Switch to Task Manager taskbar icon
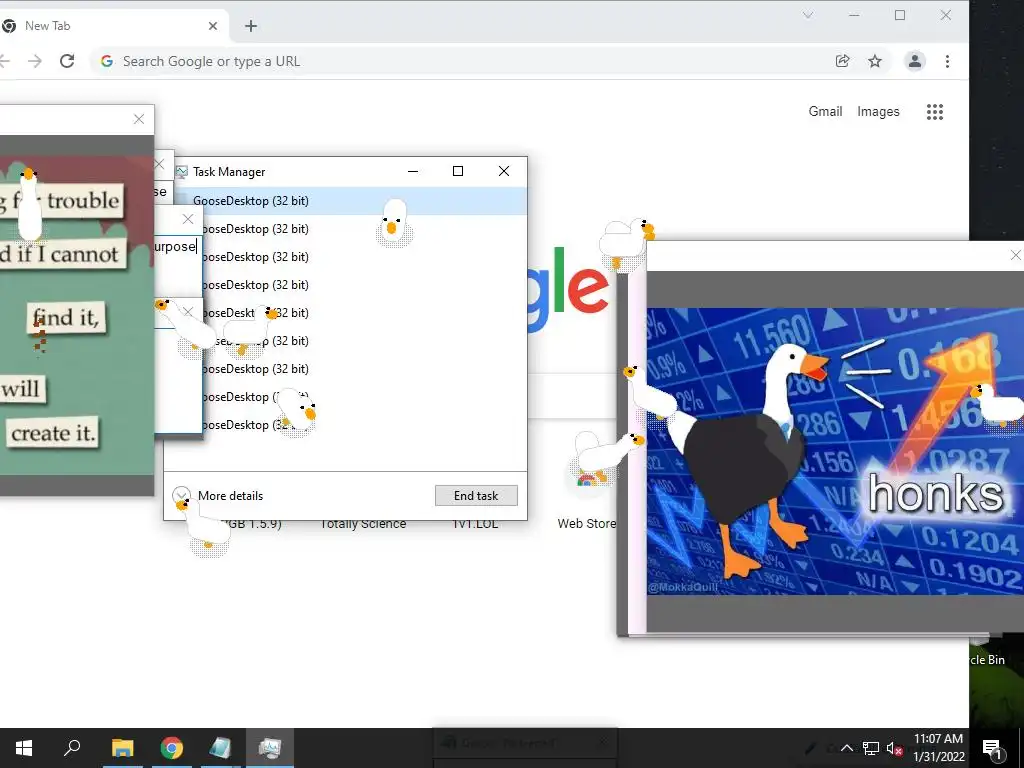 click(x=269, y=748)
